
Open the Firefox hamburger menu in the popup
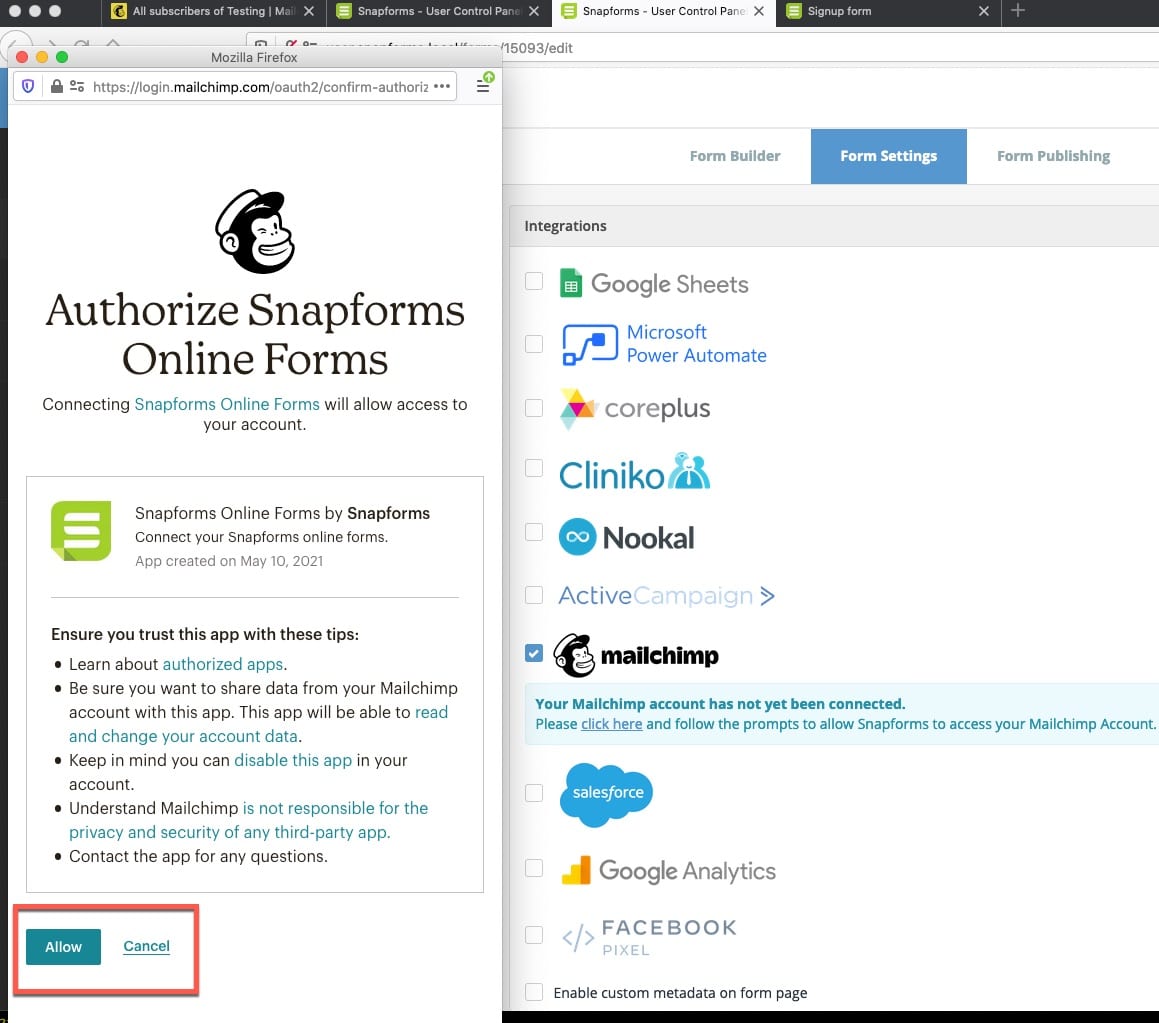coord(483,86)
